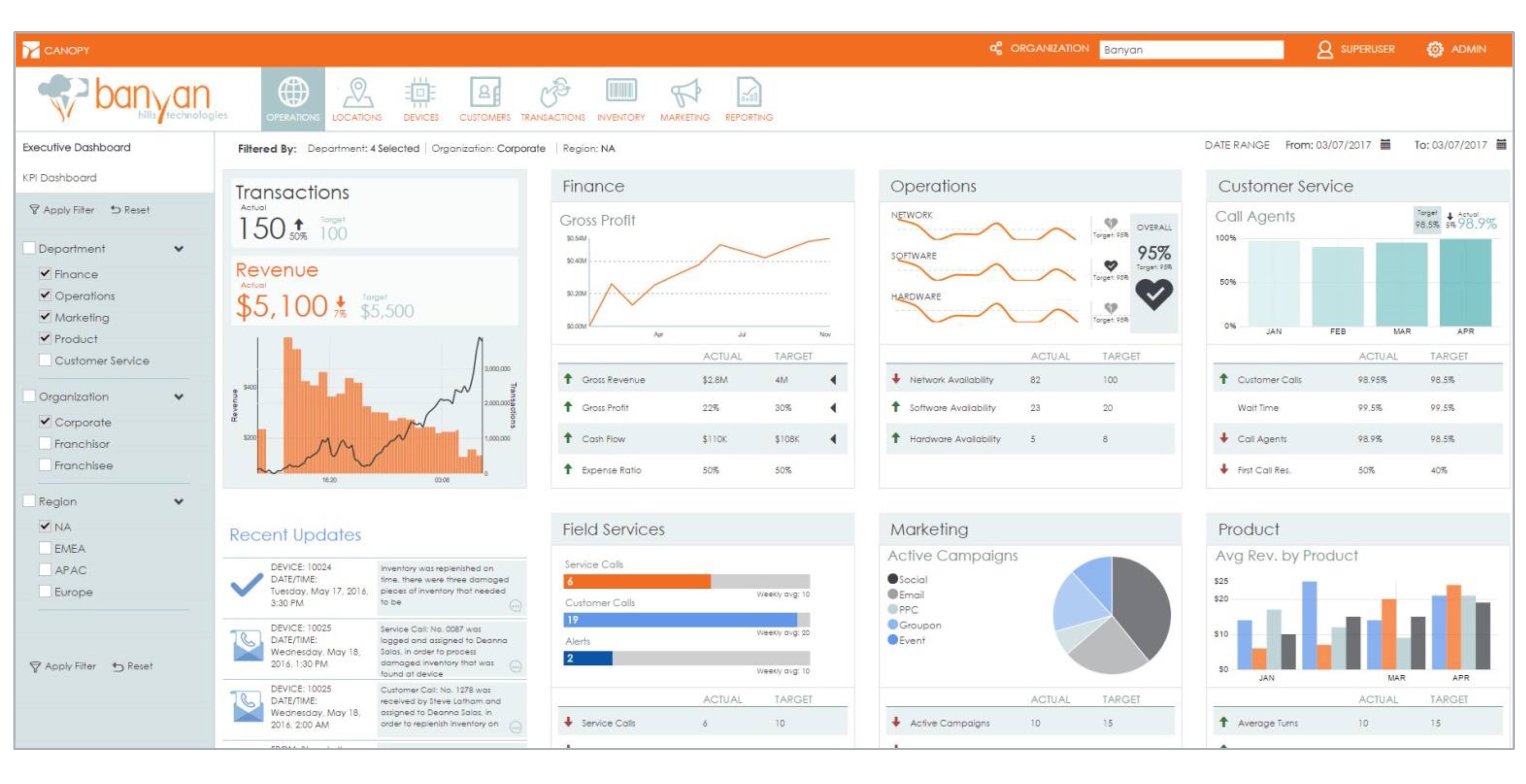Toggle the Corporate organization checkbox
The width and height of the screenshot is (1526, 784).
45,422
